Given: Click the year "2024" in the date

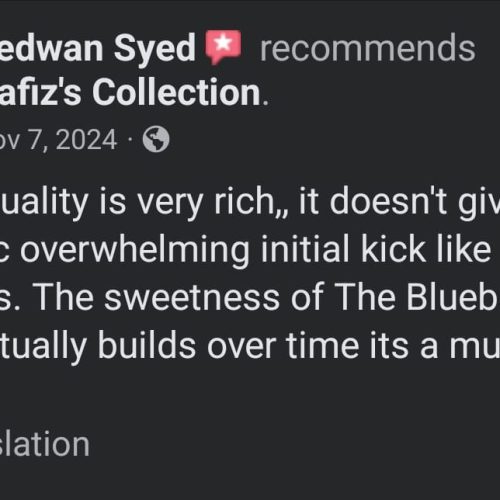Looking at the screenshot, I should [x=87, y=140].
